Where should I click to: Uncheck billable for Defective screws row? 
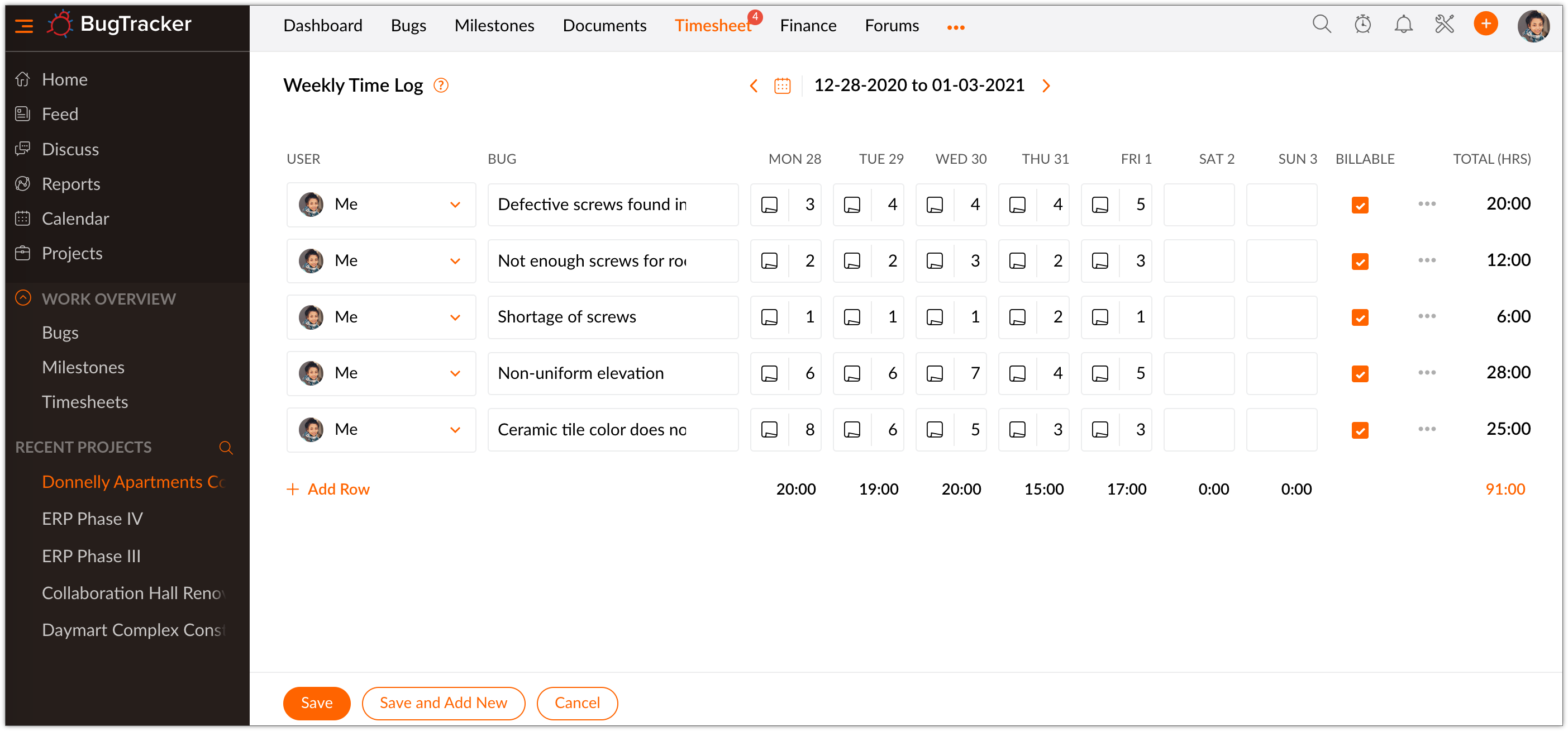[1360, 205]
